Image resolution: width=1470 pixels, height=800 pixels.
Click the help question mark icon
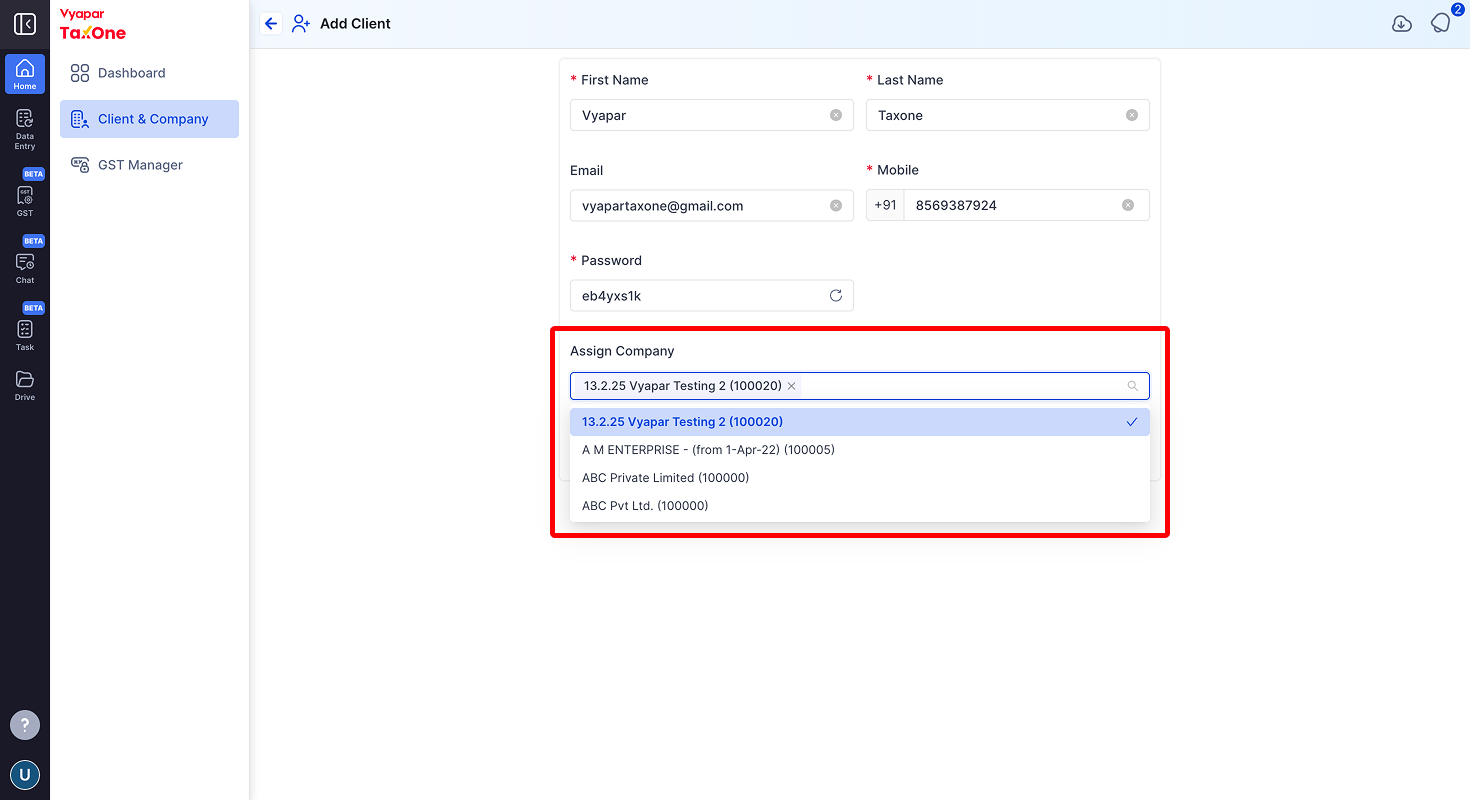point(25,725)
